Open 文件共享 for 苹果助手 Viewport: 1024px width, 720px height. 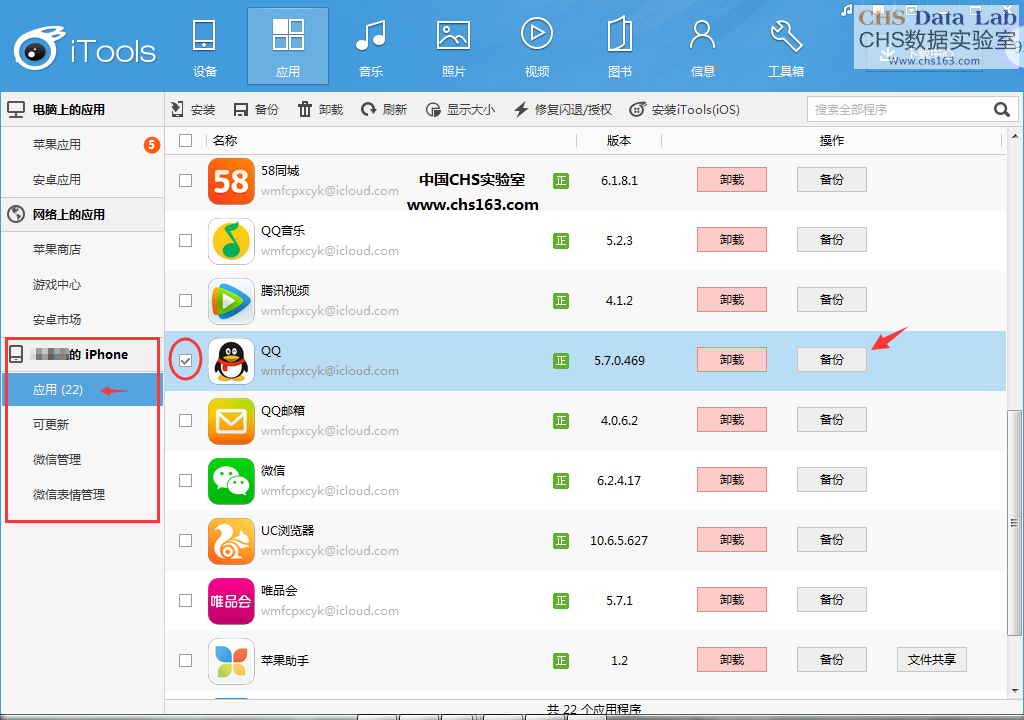[932, 660]
